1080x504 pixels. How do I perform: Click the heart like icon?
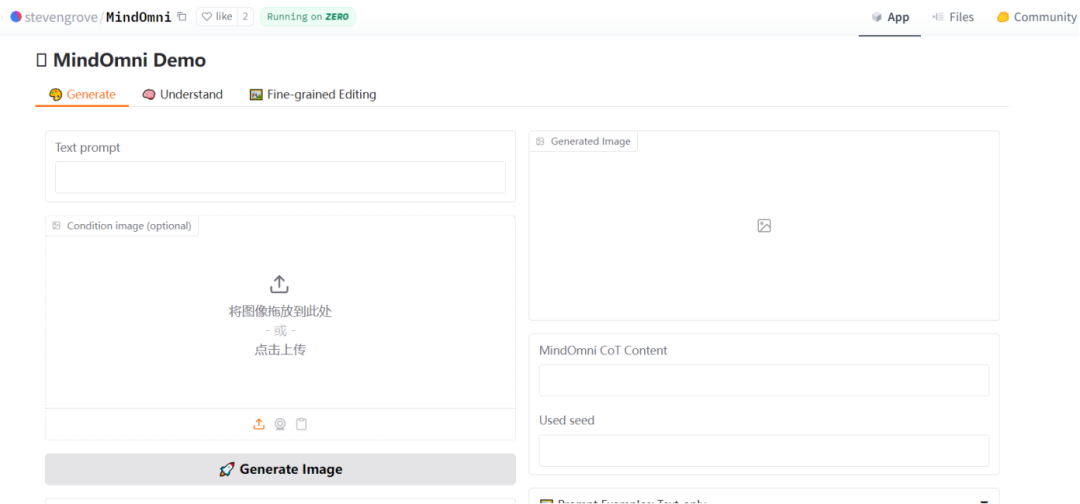206,17
